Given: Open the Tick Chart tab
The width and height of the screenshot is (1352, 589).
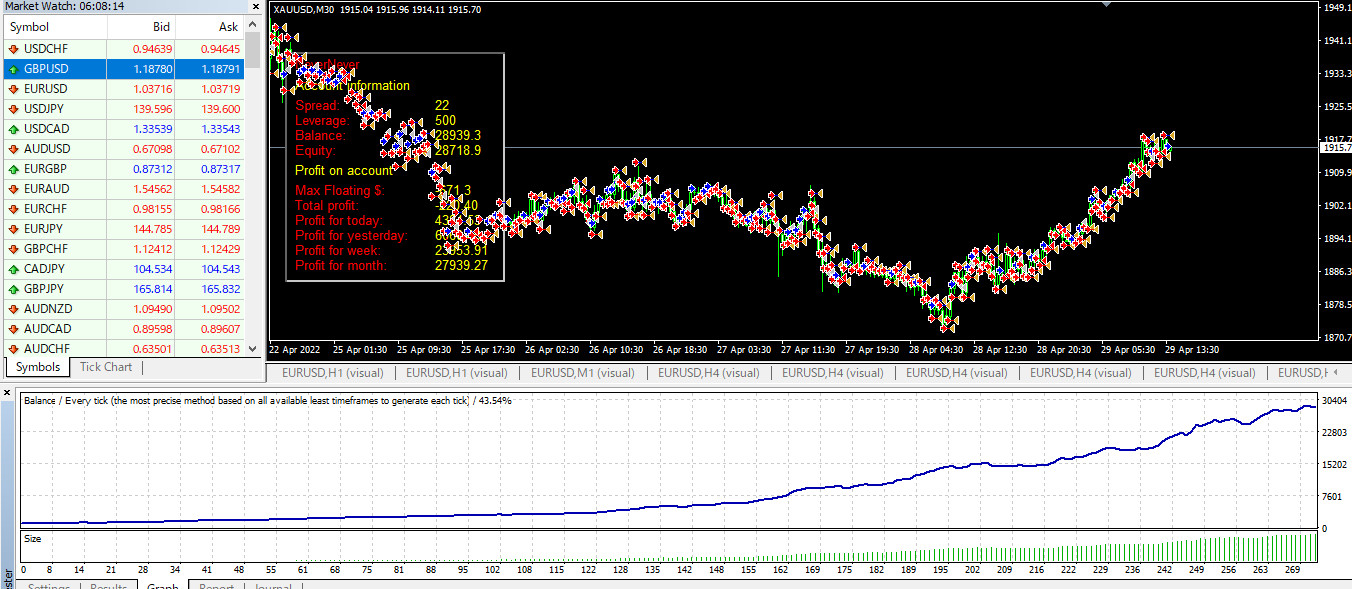Looking at the screenshot, I should pos(106,367).
